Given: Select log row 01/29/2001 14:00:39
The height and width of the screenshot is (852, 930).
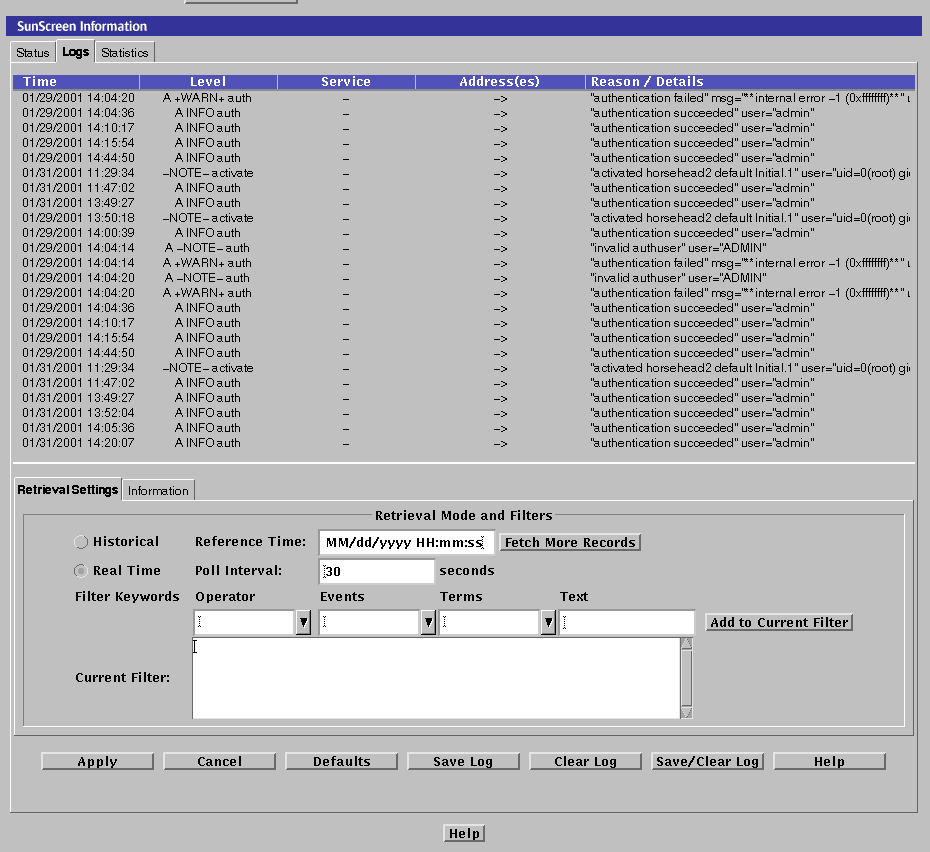Looking at the screenshot, I should click(x=464, y=233).
